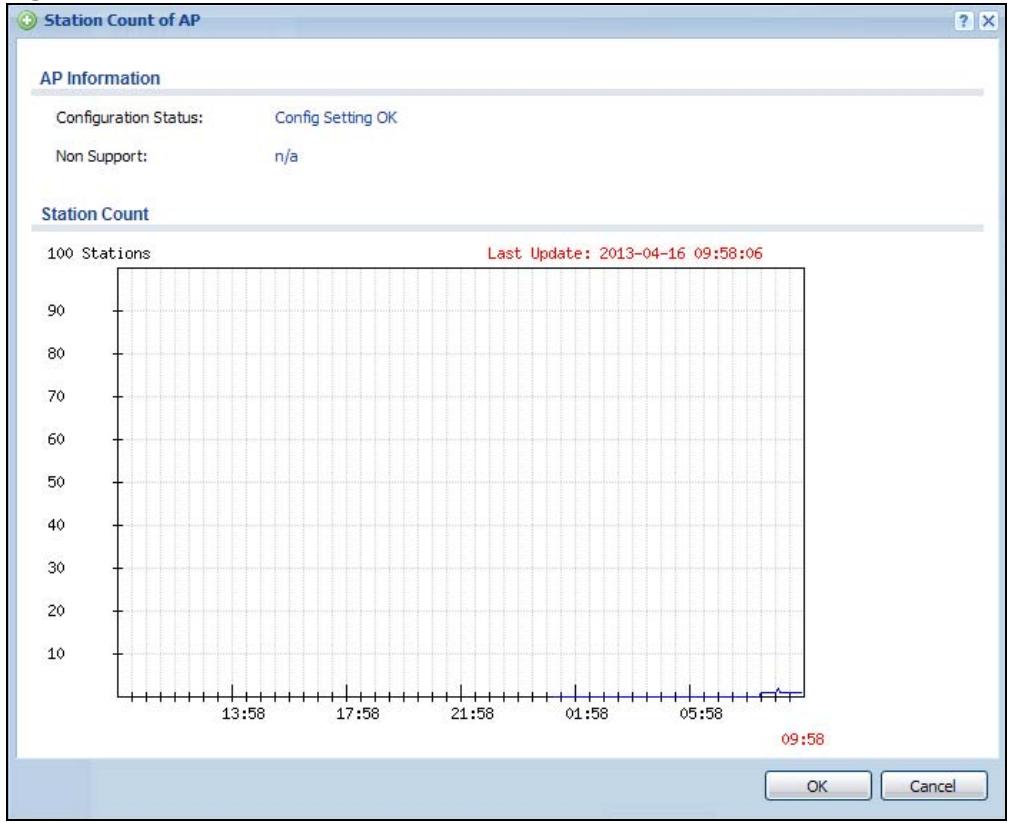Select the 'Config Setting OK' status text
This screenshot has width=1009, height=823.
(336, 118)
